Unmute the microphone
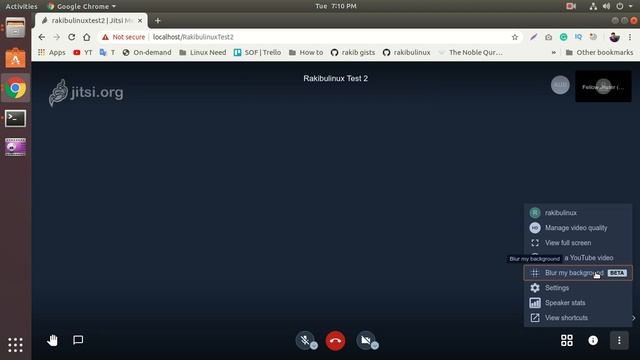The height and width of the screenshot is (360, 640). [305, 340]
